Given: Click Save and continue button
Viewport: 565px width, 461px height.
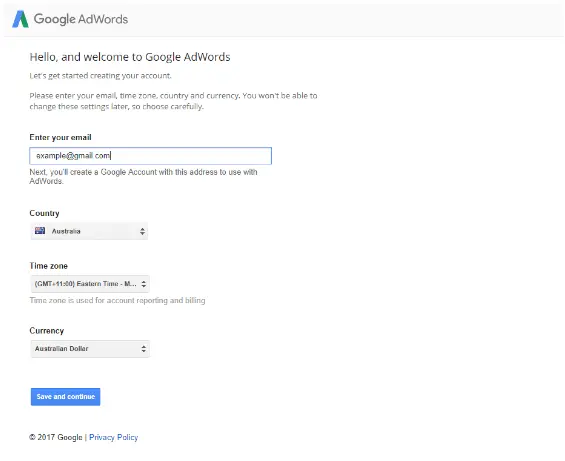Looking at the screenshot, I should 65,396.
